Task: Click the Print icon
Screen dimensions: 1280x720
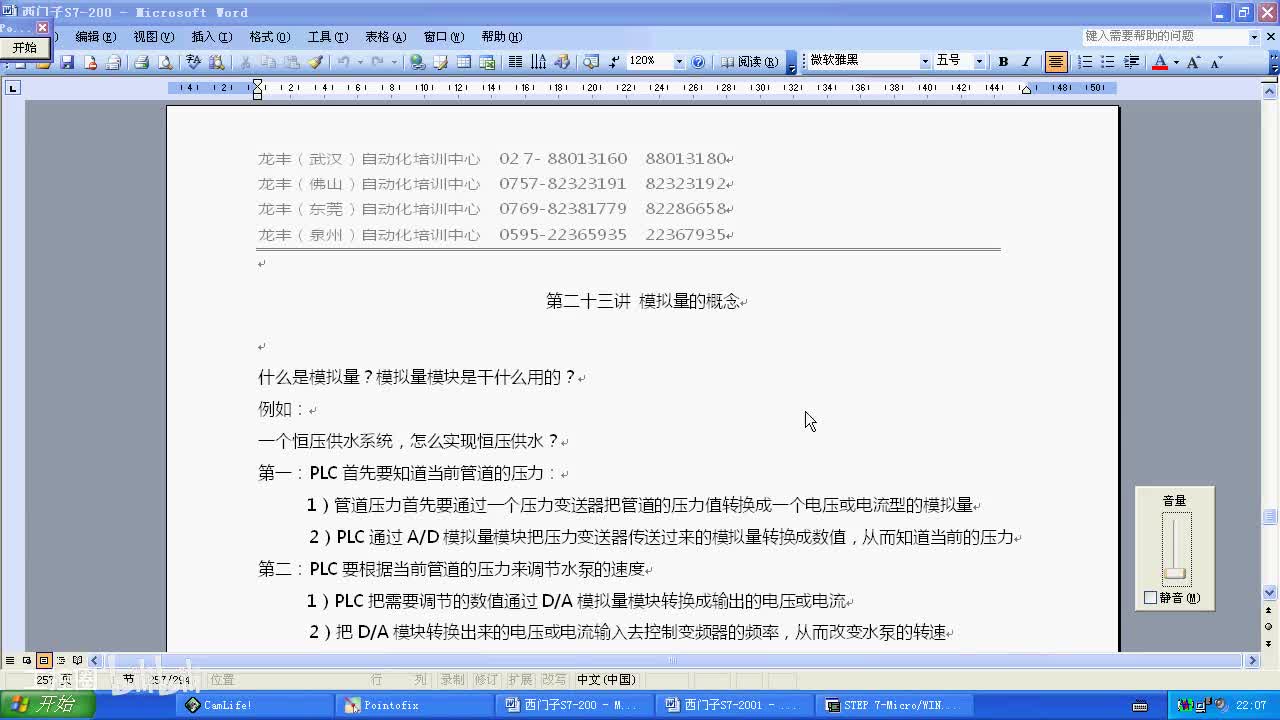Action: point(141,62)
